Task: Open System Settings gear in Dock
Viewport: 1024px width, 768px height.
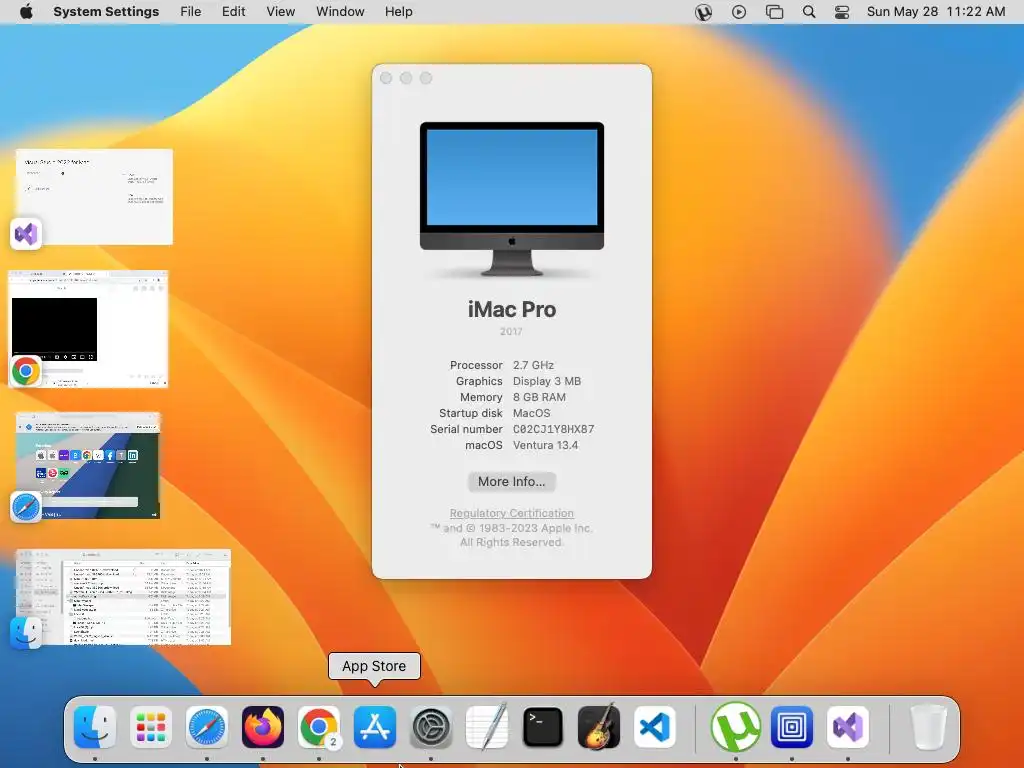Action: point(431,727)
